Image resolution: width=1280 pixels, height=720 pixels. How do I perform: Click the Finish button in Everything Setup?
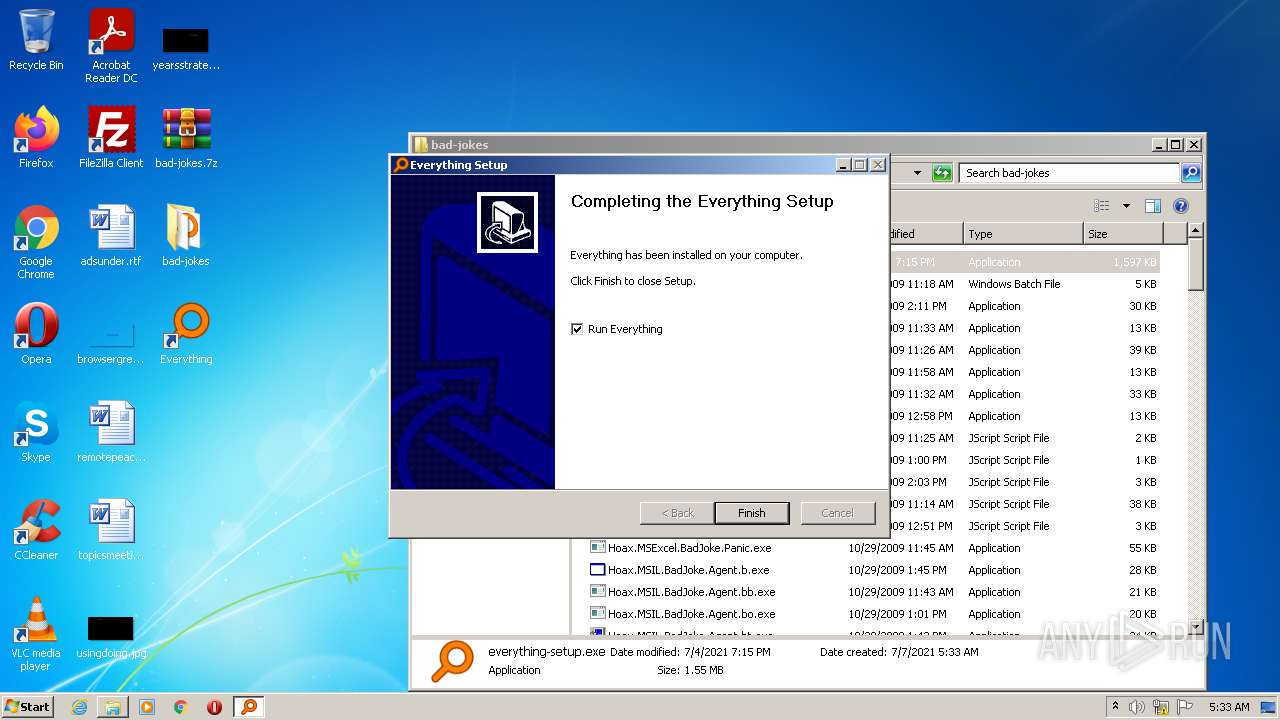pyautogui.click(x=752, y=513)
